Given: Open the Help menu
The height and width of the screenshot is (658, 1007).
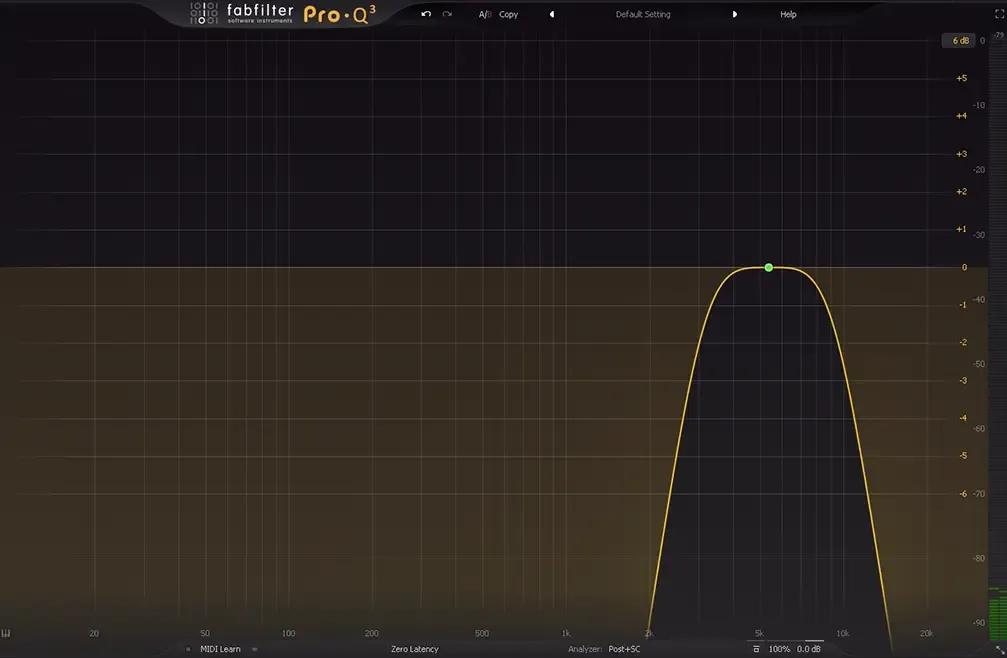Looking at the screenshot, I should [x=788, y=14].
